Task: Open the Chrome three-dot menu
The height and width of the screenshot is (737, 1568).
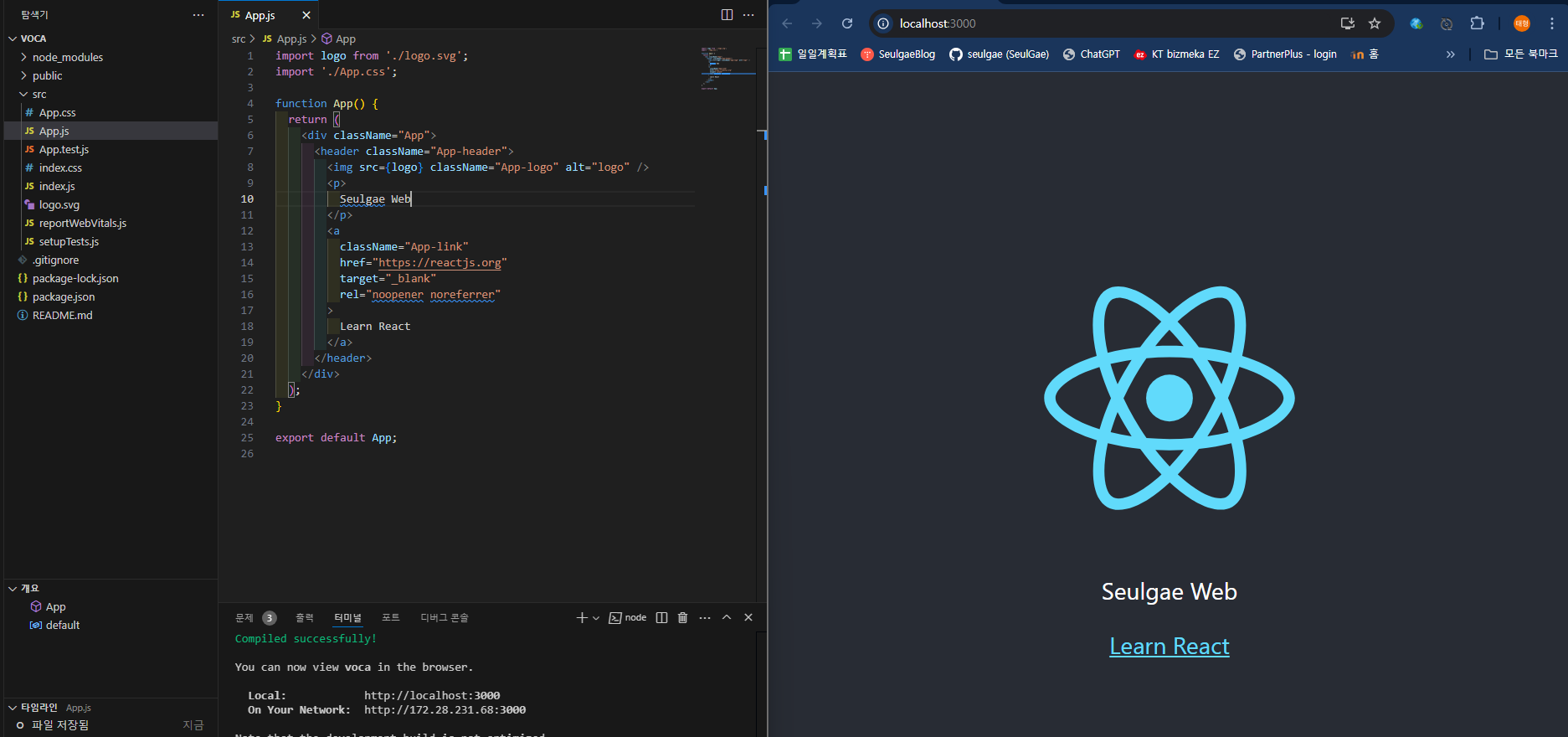Action: (x=1552, y=23)
